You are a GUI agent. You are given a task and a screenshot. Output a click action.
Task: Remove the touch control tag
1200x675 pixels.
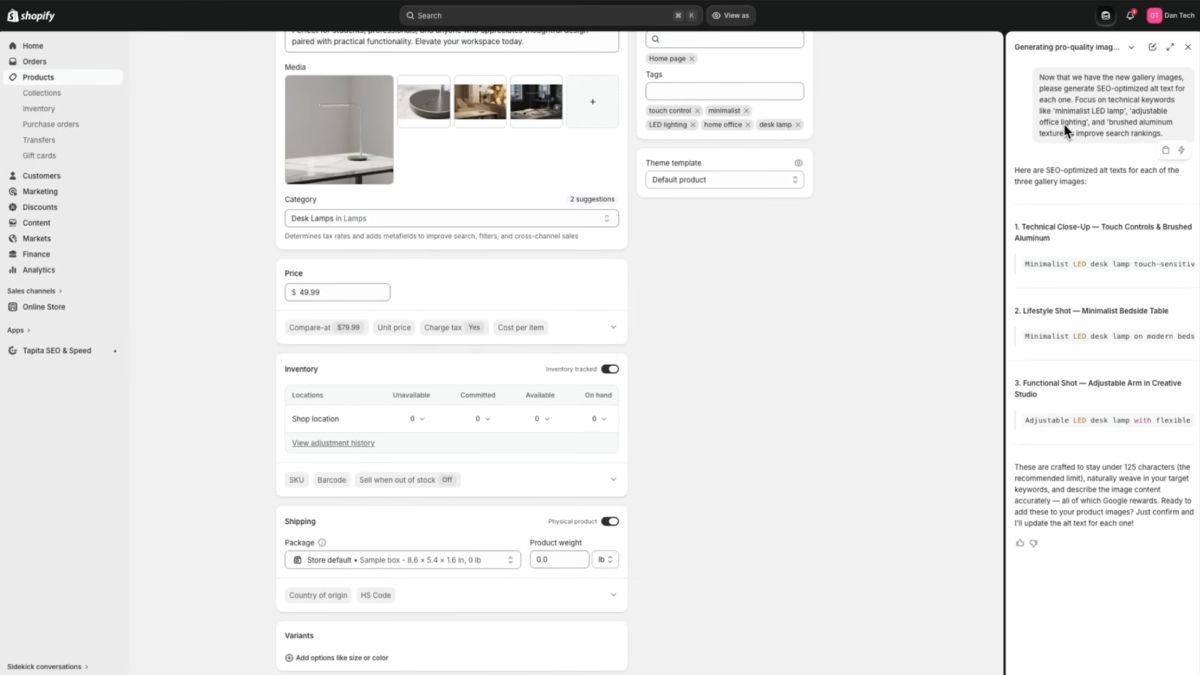pyautogui.click(x=697, y=111)
